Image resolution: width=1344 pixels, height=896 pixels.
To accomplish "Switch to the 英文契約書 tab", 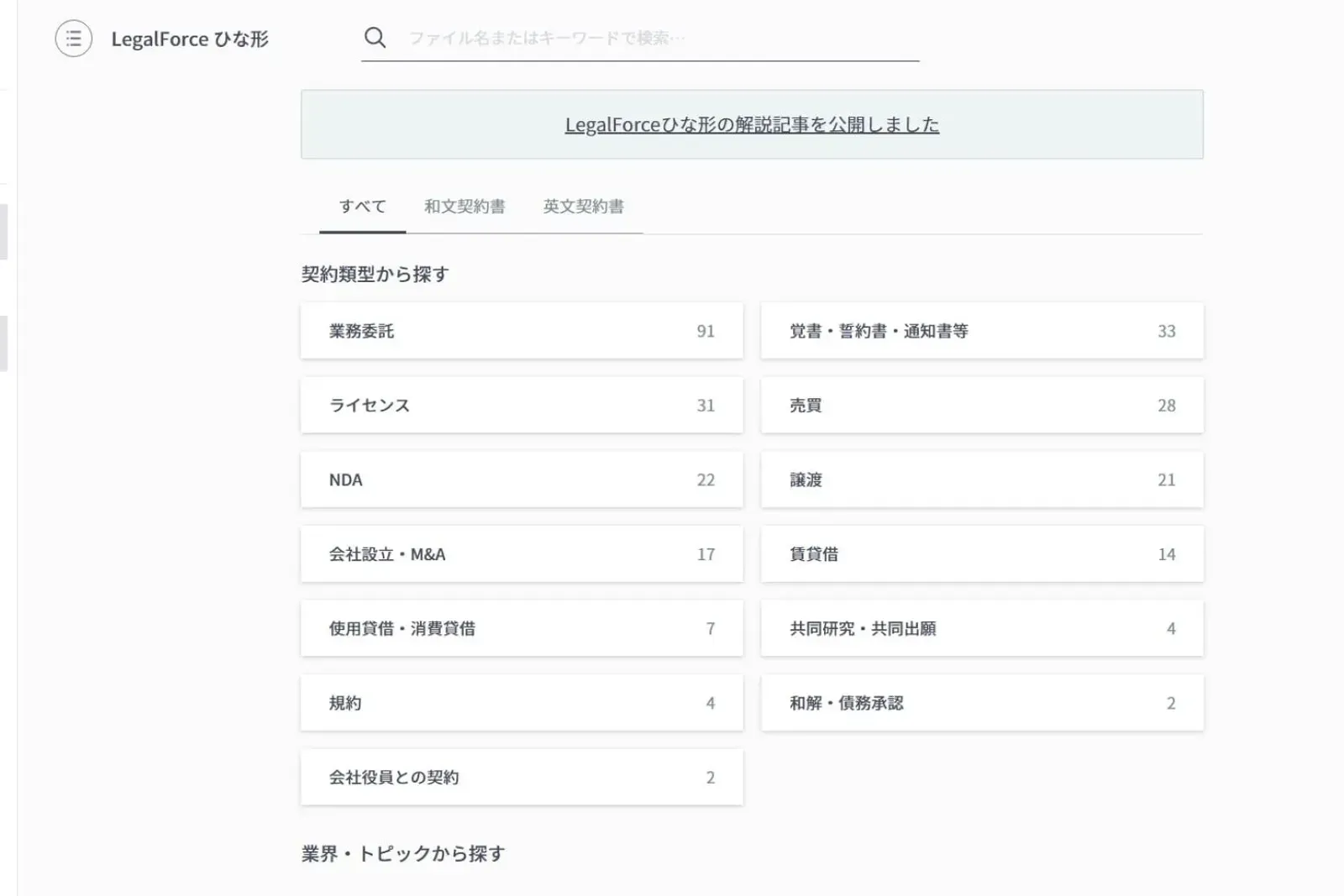I will pyautogui.click(x=583, y=207).
